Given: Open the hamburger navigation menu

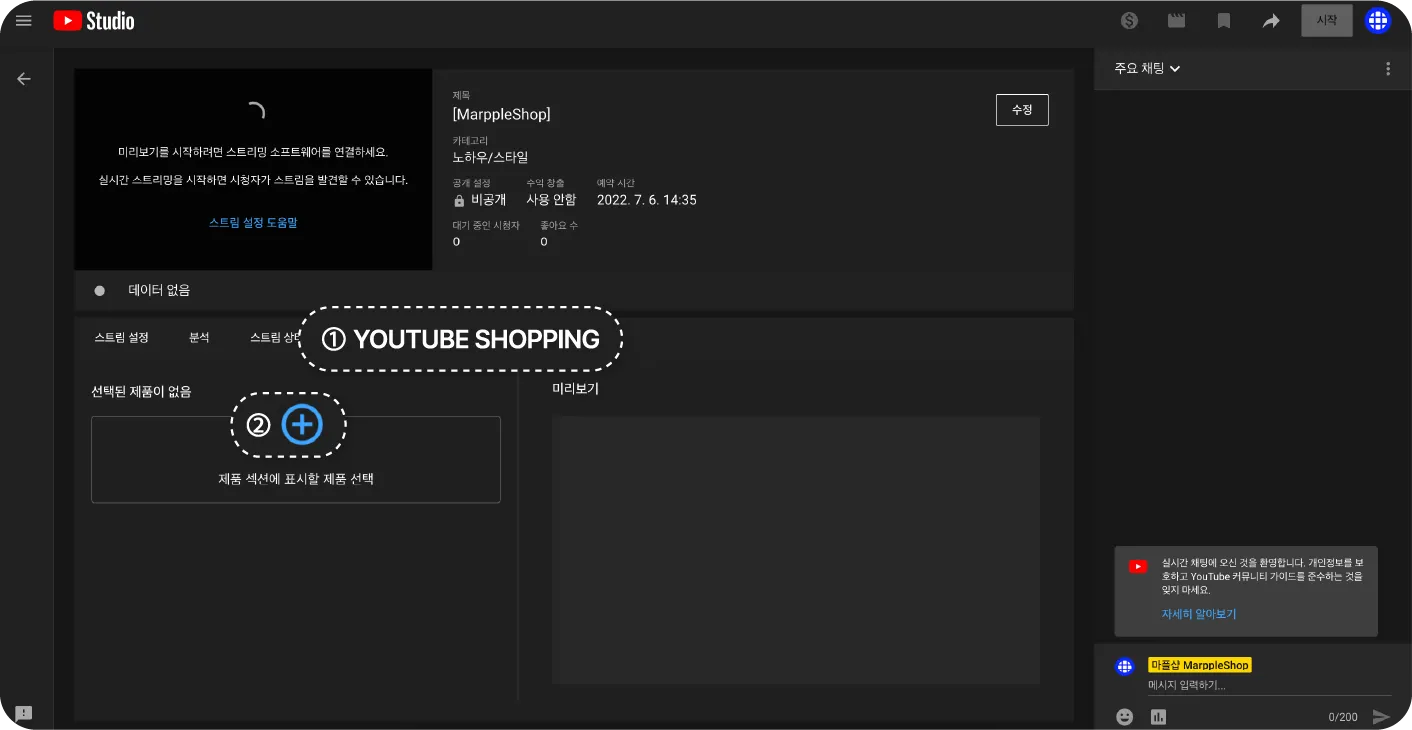Looking at the screenshot, I should (24, 21).
